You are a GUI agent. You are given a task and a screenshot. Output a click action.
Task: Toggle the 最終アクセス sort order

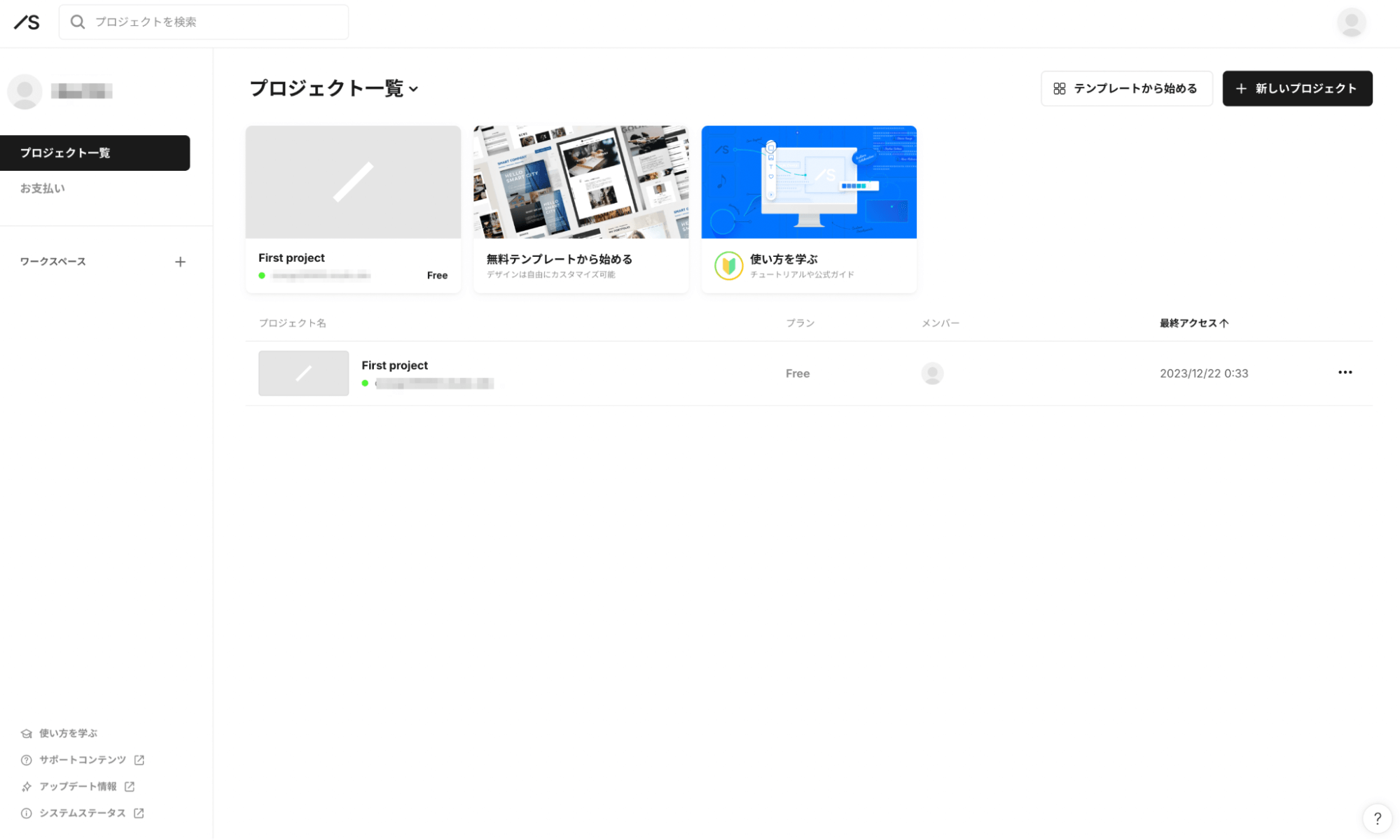(1193, 323)
